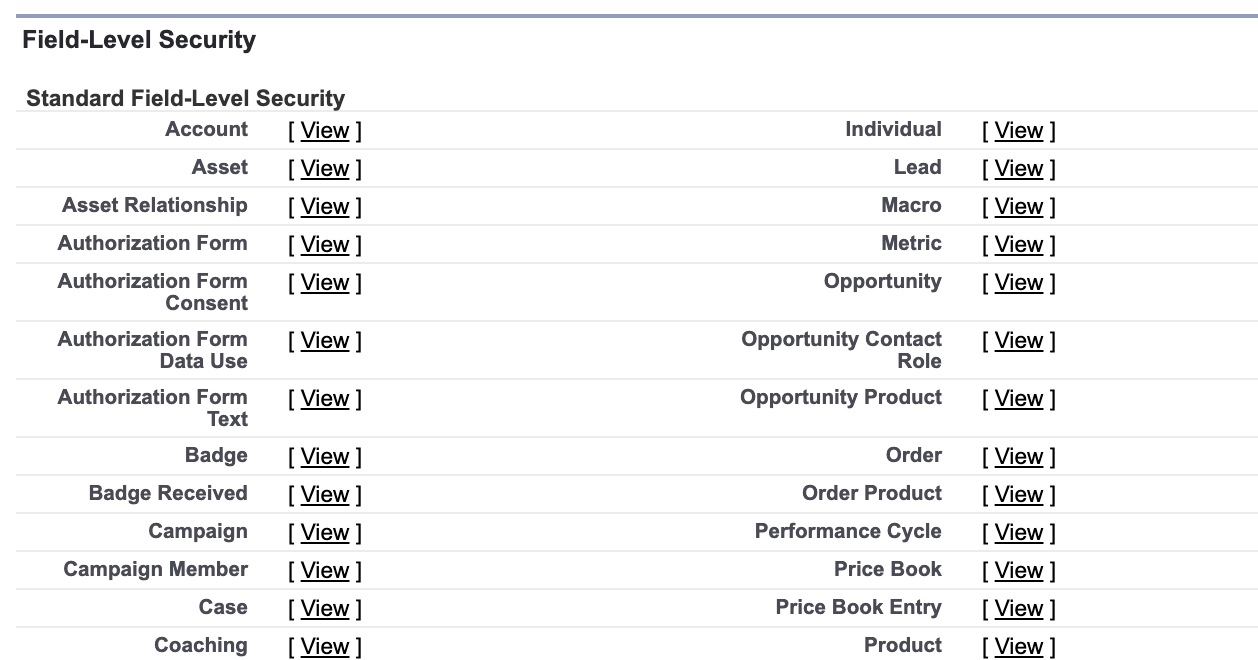Click the Badge View link

[325, 457]
